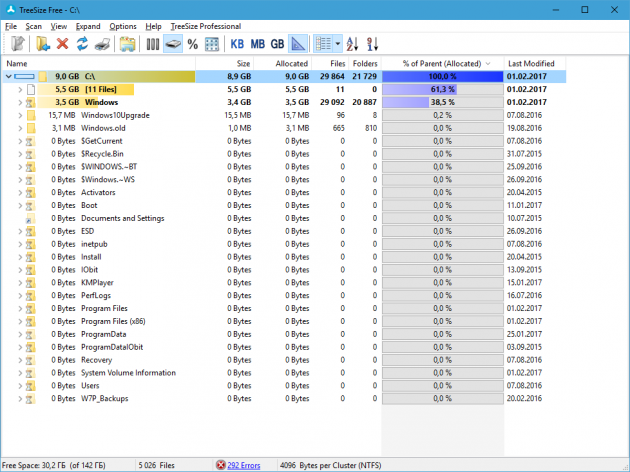Click the C:\ folder icon

click(x=43, y=76)
